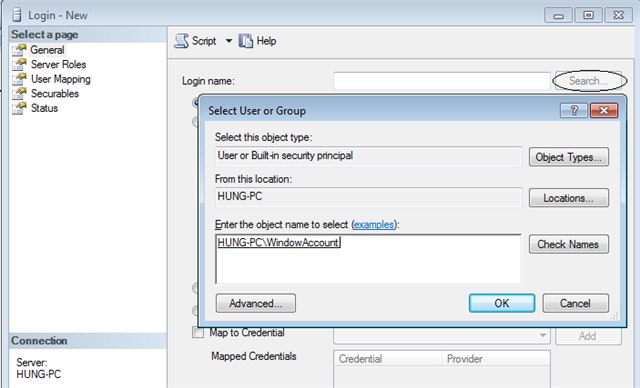The height and width of the screenshot is (388, 640).
Task: Click the General page icon
Action: pos(19,50)
